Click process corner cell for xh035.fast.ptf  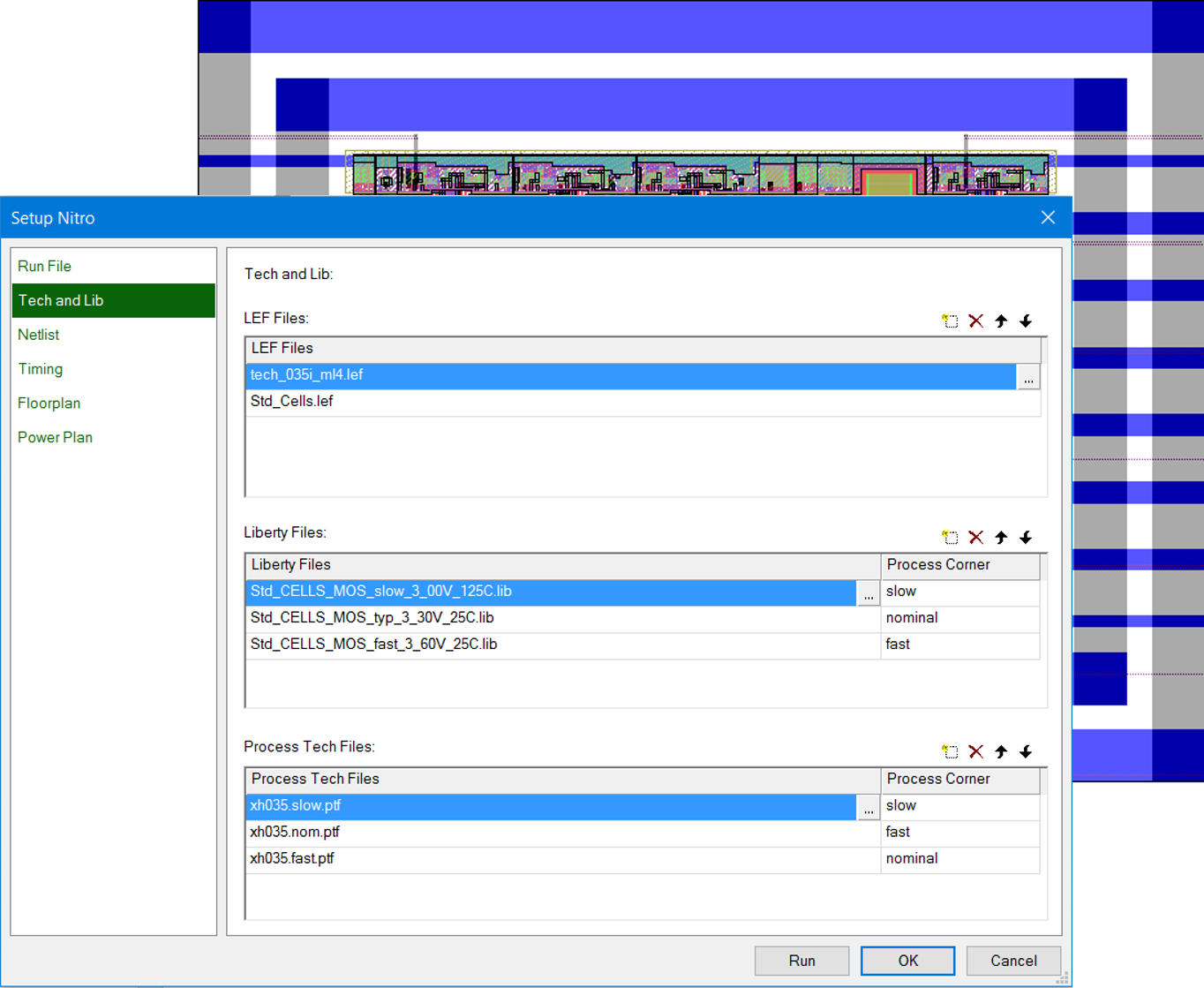pos(960,860)
